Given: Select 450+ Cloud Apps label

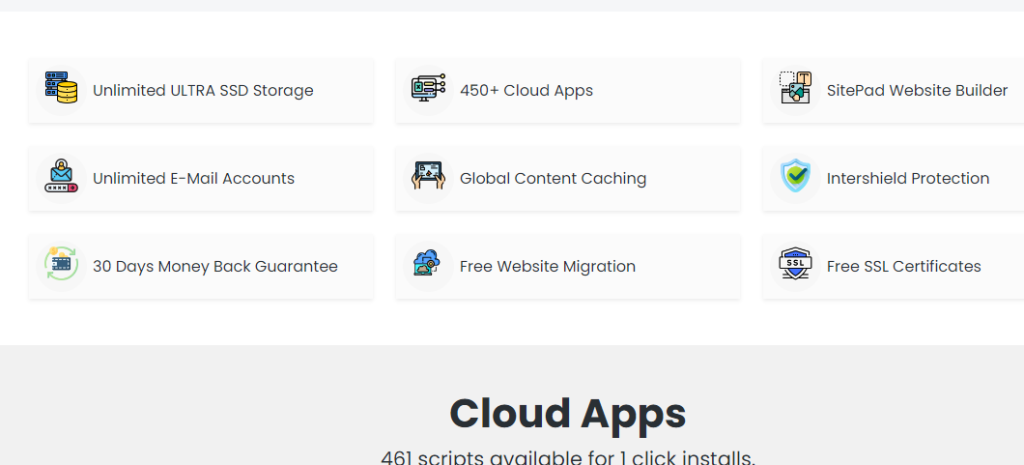Looking at the screenshot, I should click(x=526, y=91).
